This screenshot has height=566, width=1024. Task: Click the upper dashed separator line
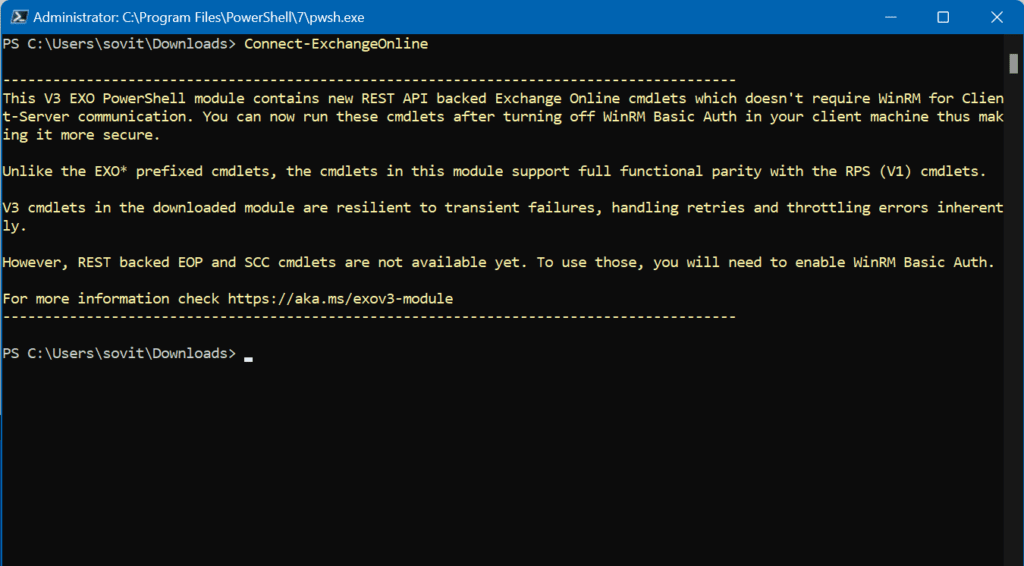tap(369, 80)
